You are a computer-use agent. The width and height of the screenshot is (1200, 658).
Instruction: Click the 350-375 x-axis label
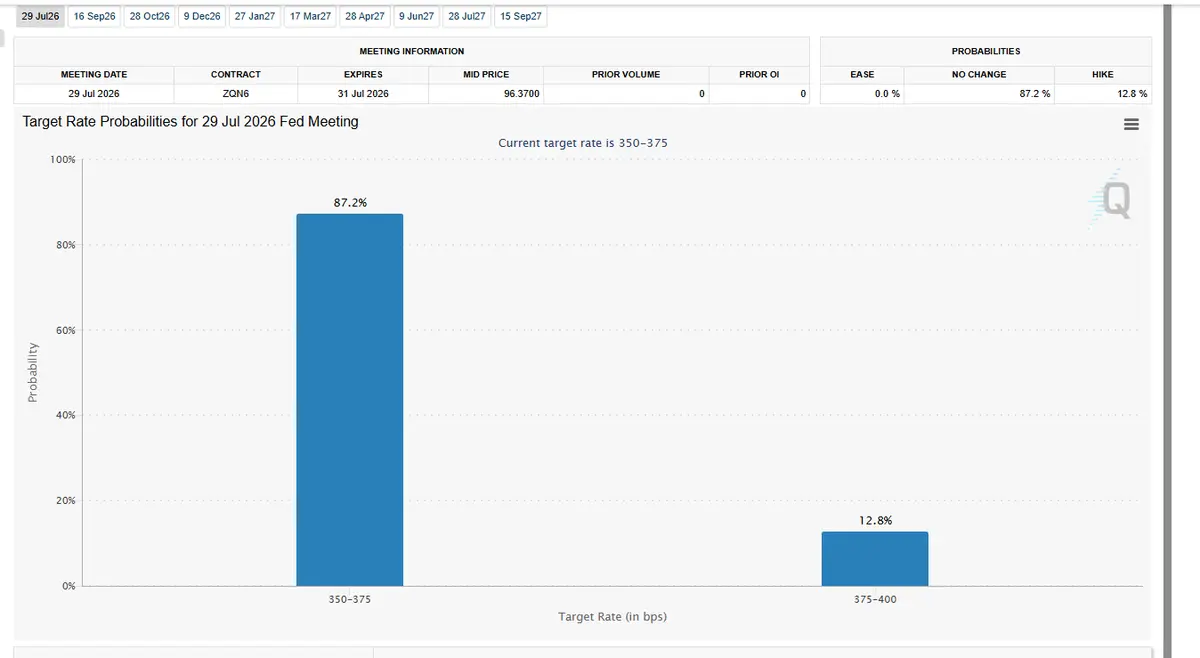[350, 599]
